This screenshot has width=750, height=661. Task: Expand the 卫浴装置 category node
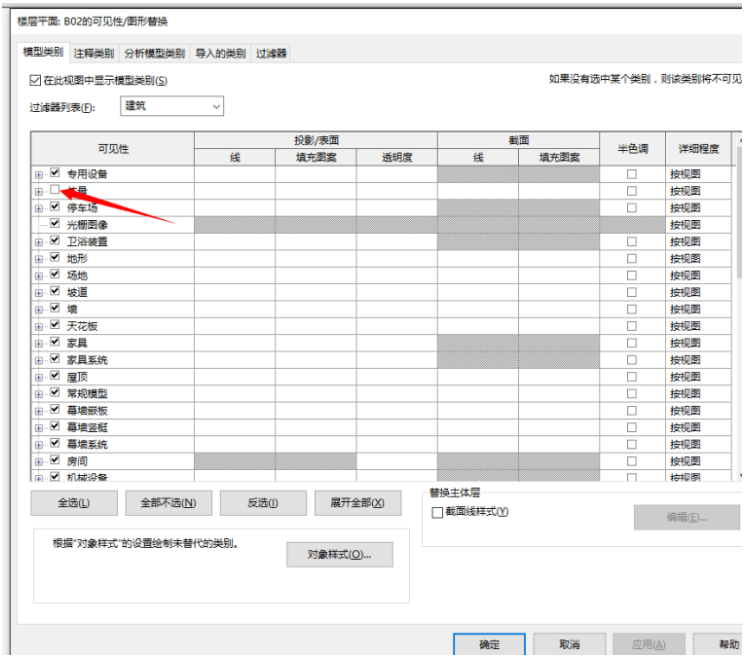39,242
